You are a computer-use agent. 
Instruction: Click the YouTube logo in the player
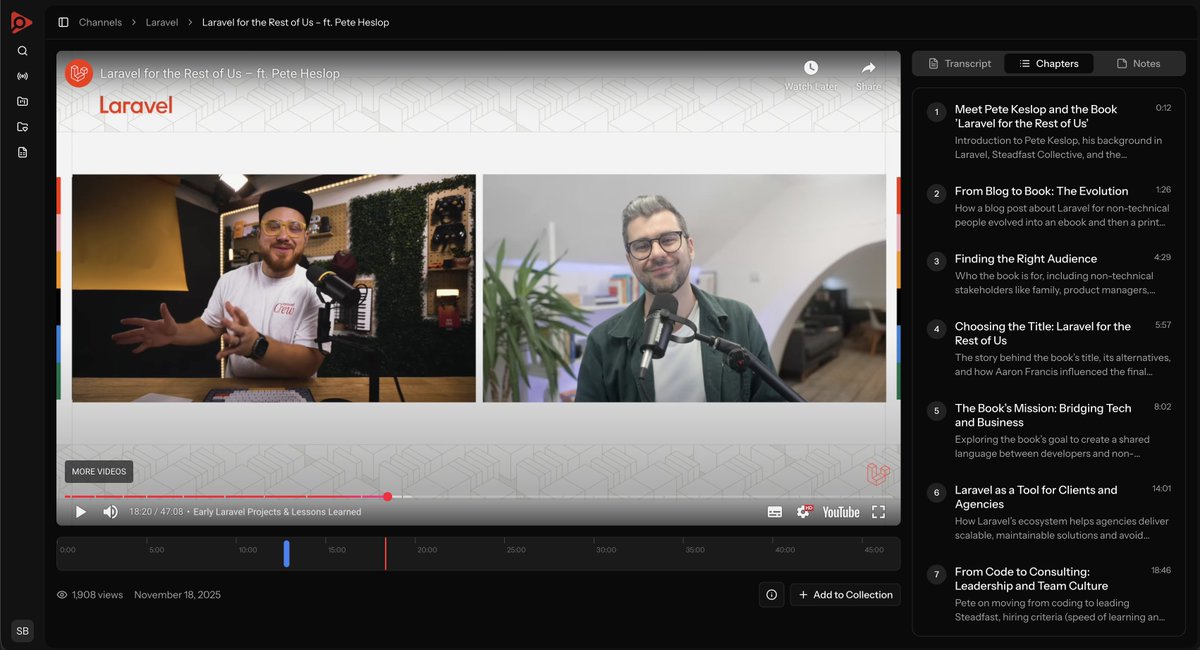(x=841, y=512)
